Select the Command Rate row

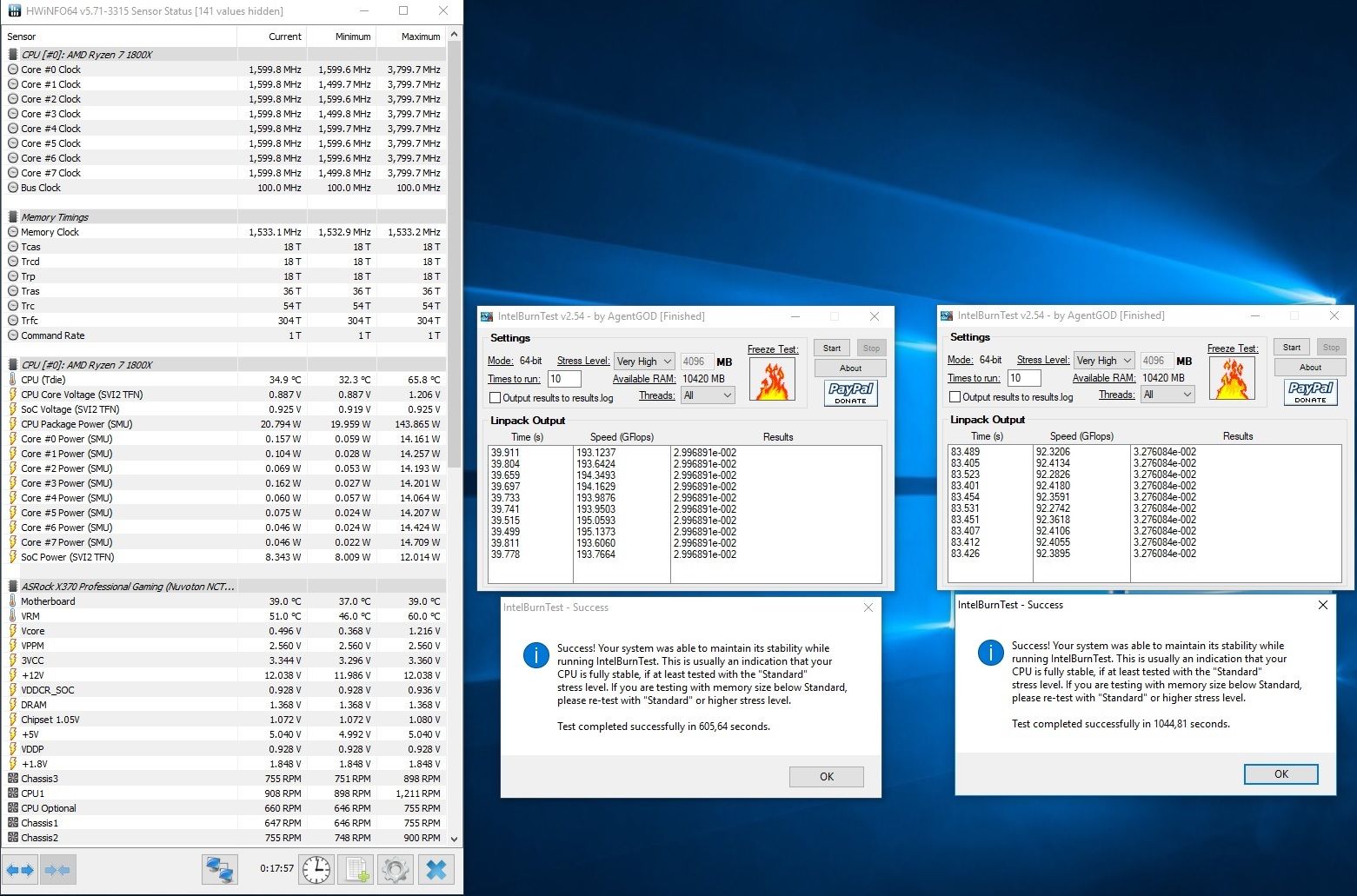(224, 335)
